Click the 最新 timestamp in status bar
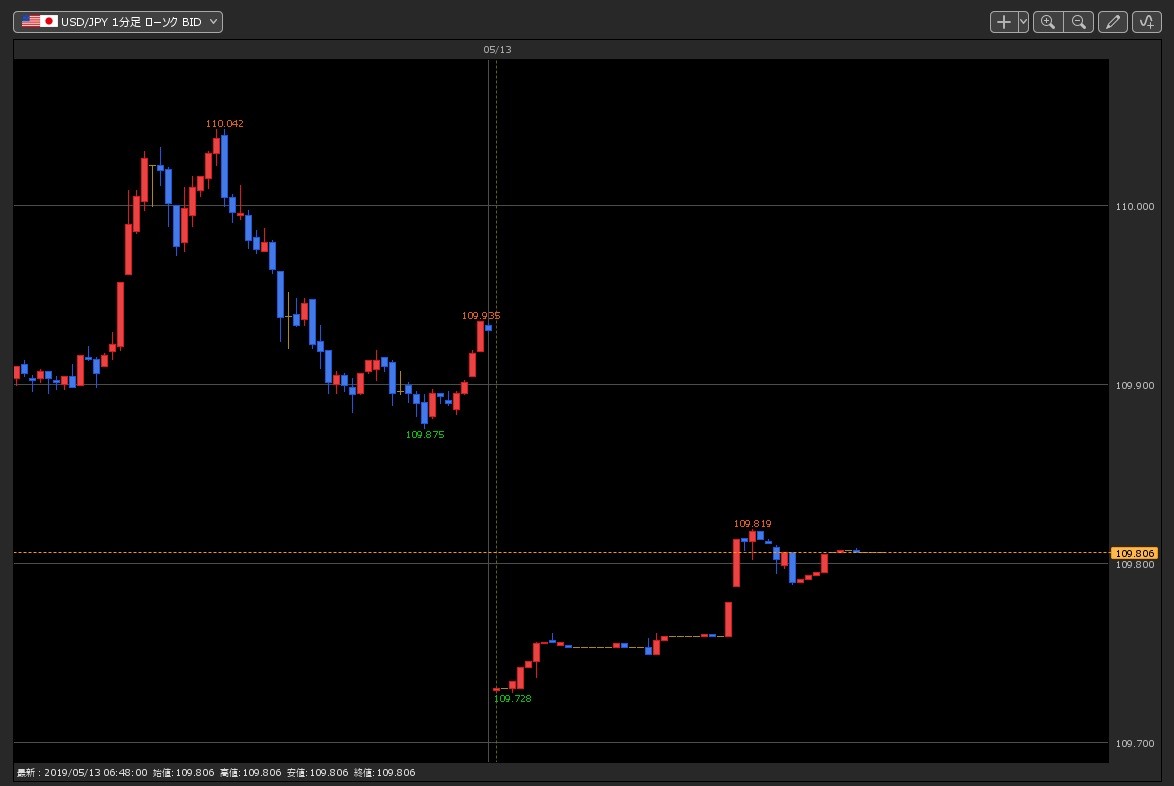Screen dimensions: 1174x786 (x=82, y=773)
